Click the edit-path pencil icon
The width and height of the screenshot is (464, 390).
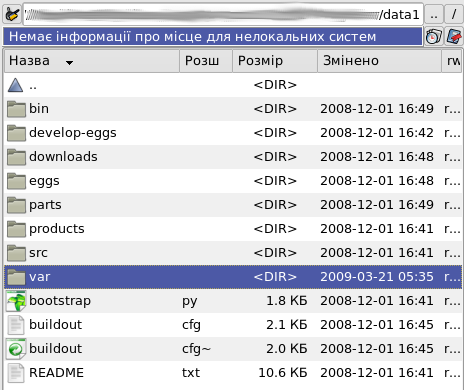(12, 14)
